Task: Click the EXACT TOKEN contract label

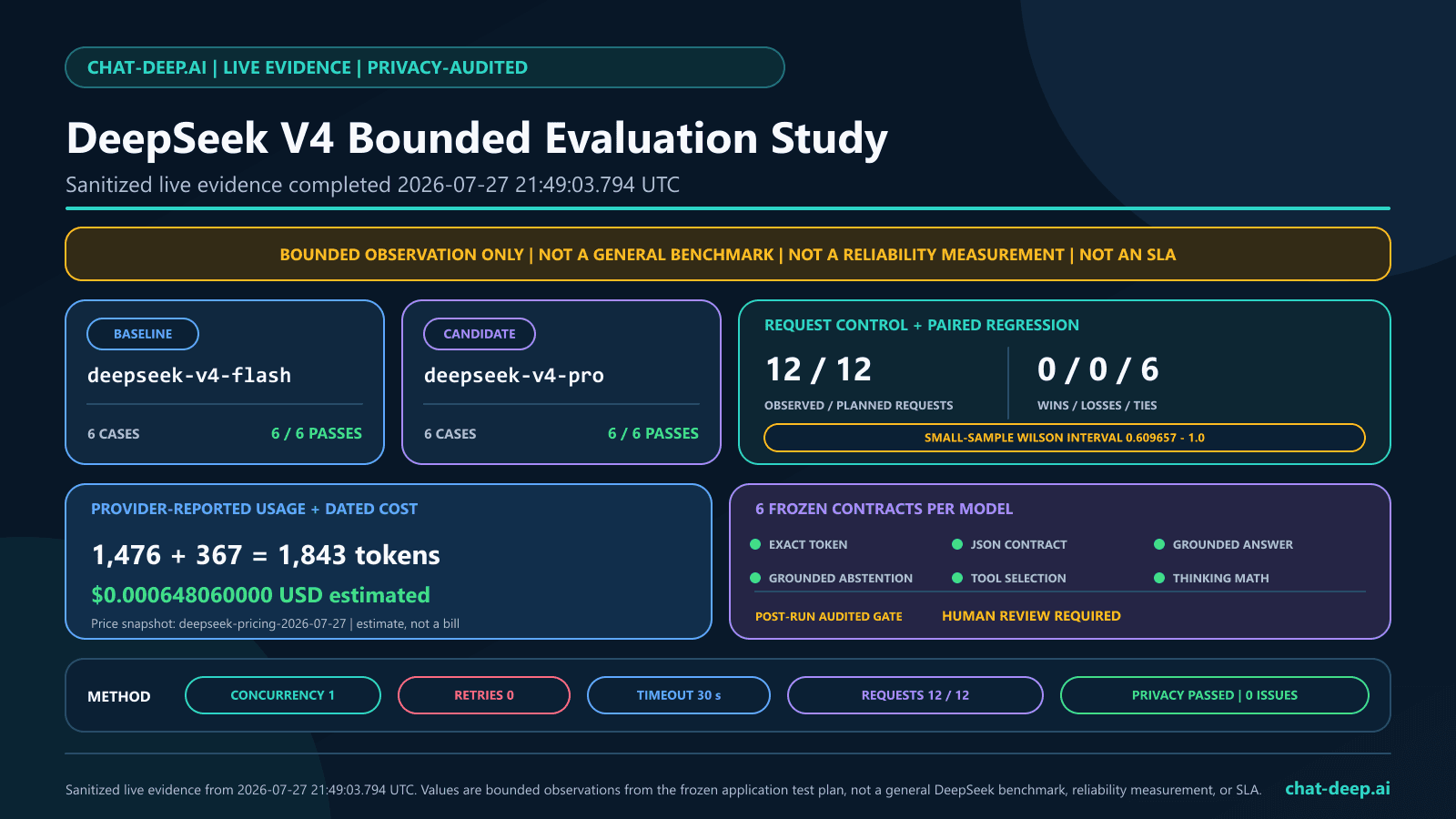Action: 808,544
